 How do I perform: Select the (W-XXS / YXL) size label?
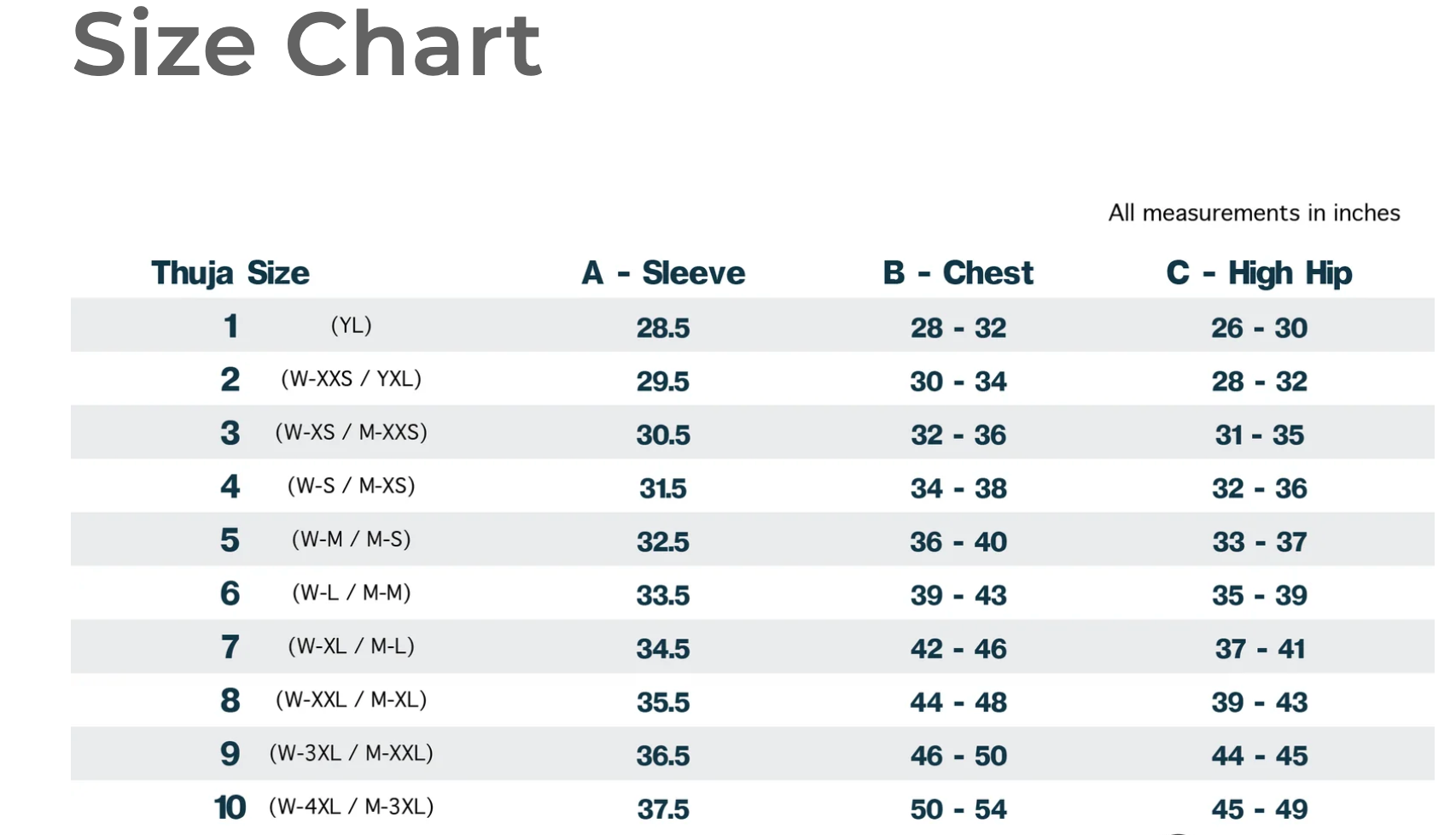(351, 379)
